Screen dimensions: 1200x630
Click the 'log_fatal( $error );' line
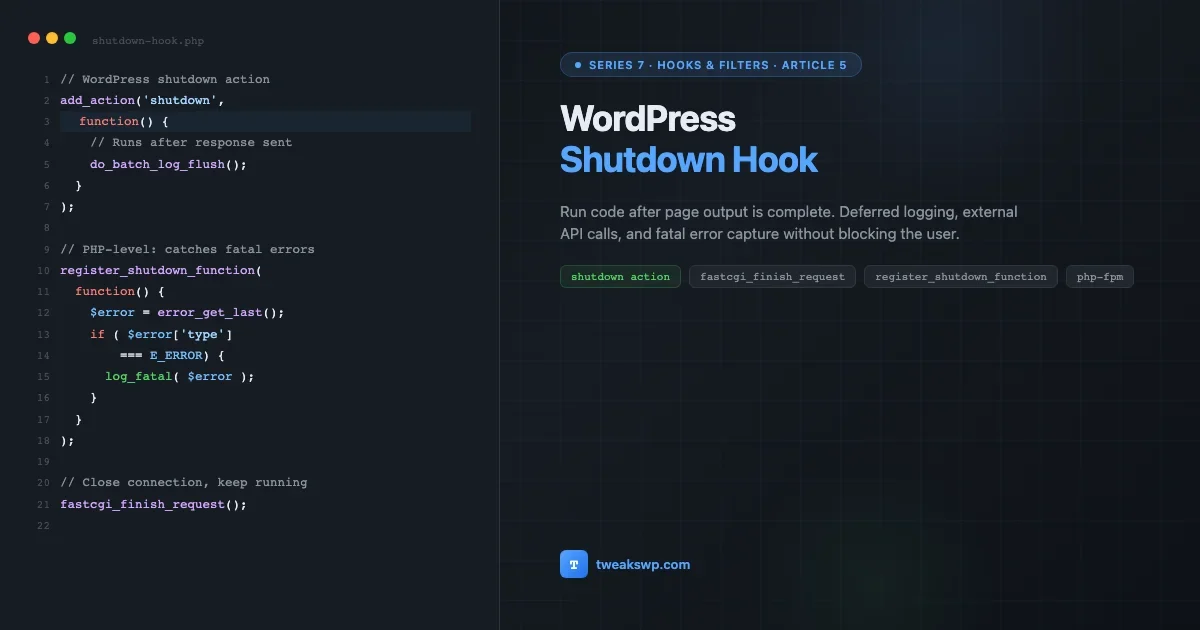(180, 376)
